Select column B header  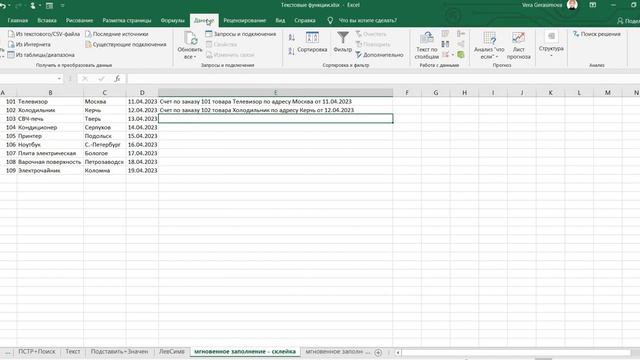pos(50,93)
